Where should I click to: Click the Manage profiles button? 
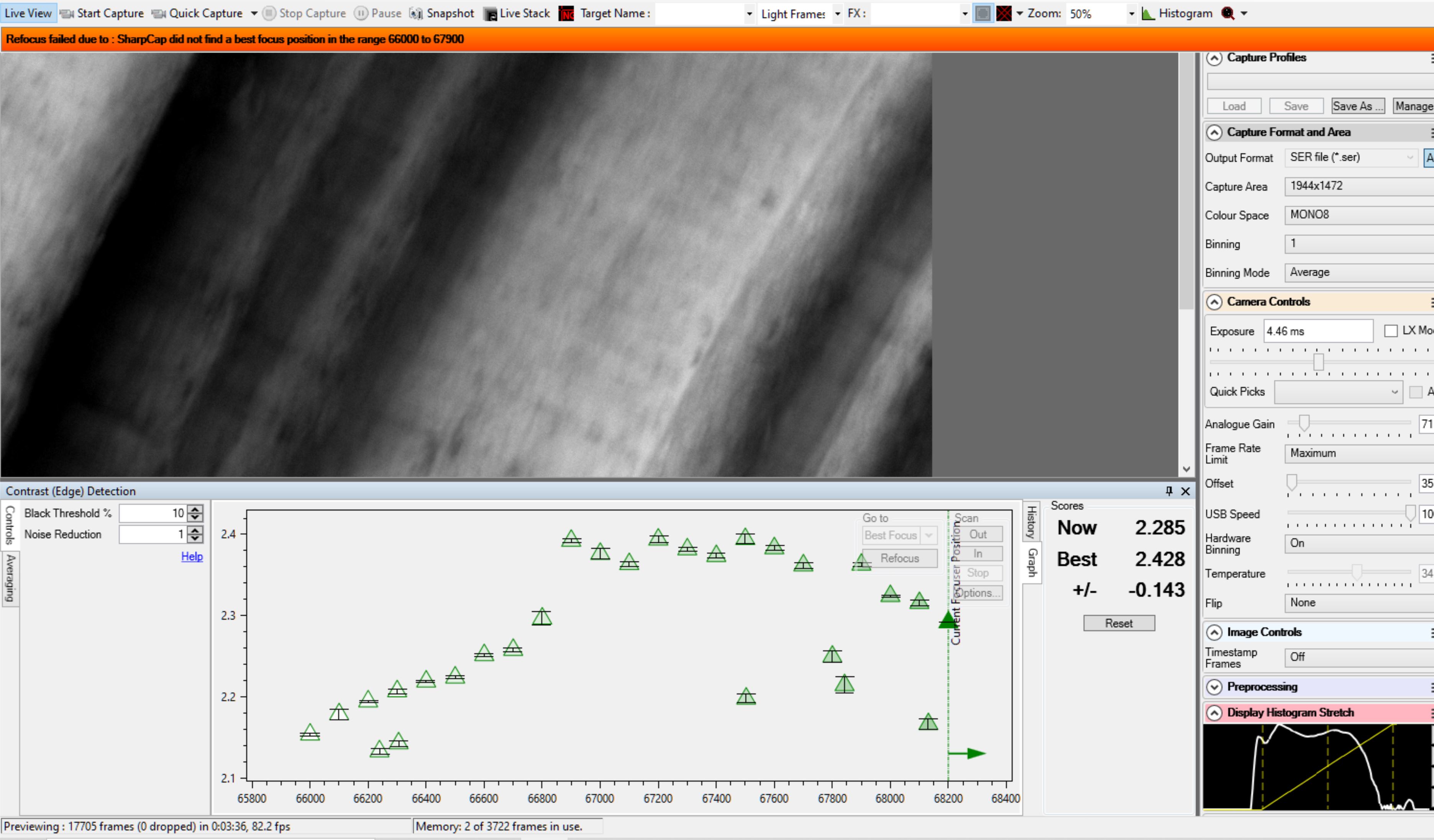tap(1414, 106)
